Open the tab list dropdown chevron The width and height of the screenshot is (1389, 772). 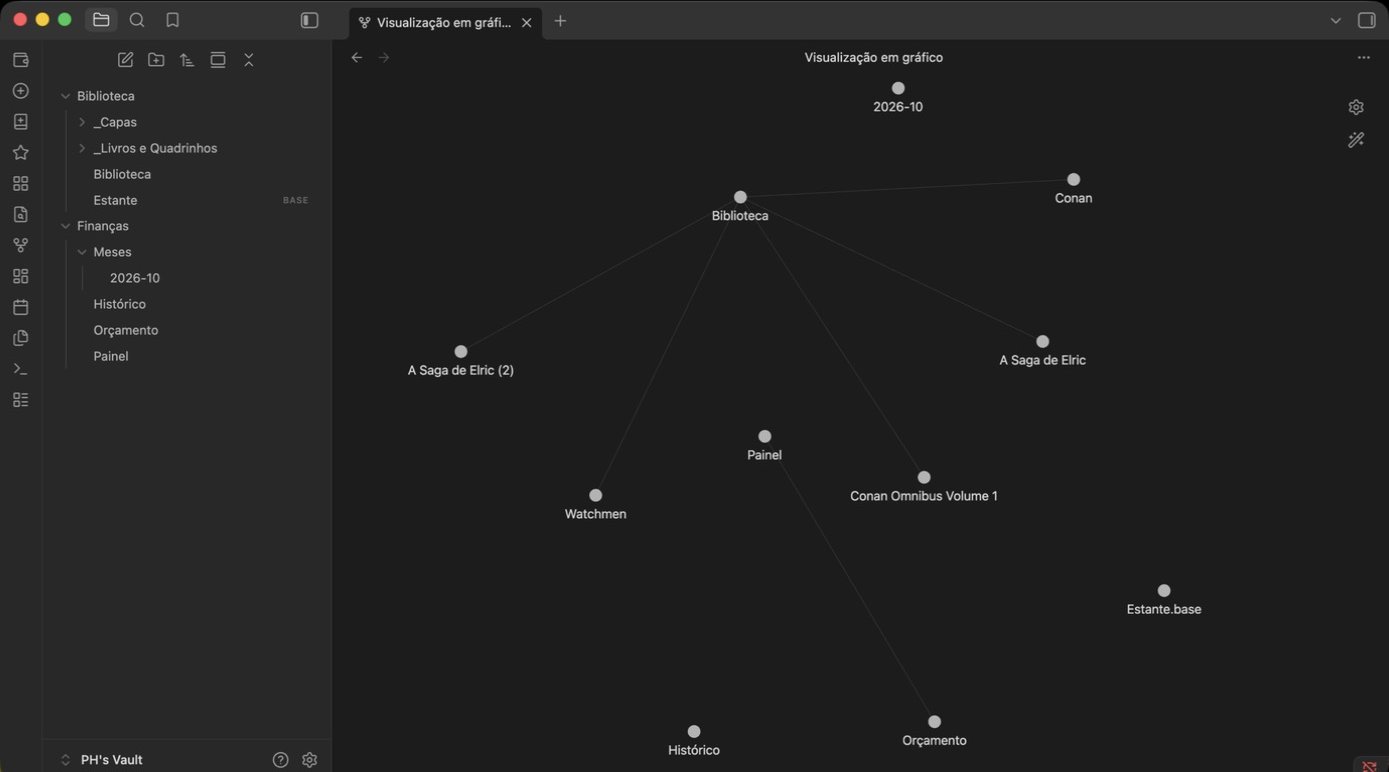(x=1336, y=21)
